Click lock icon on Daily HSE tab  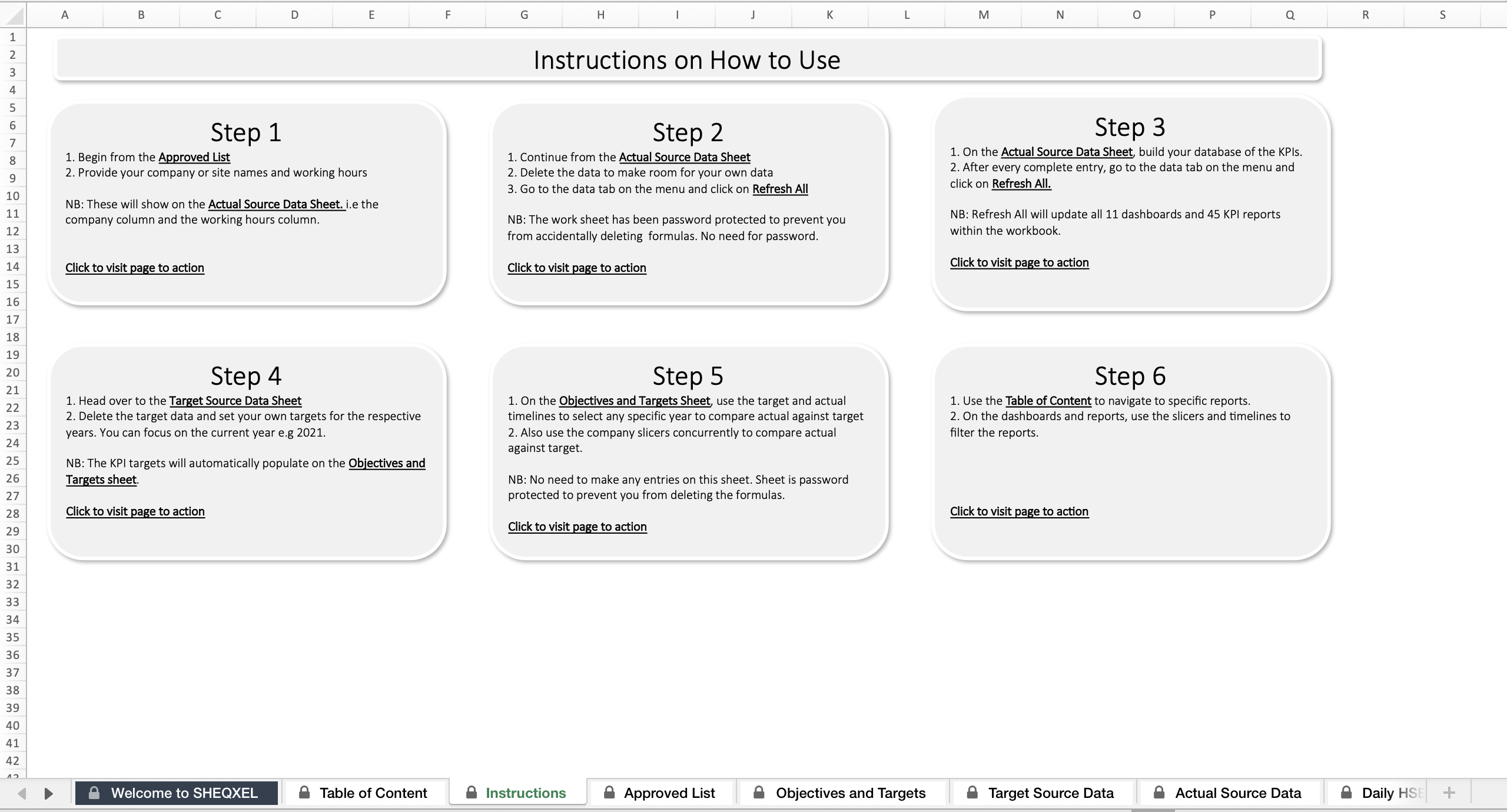(1346, 793)
